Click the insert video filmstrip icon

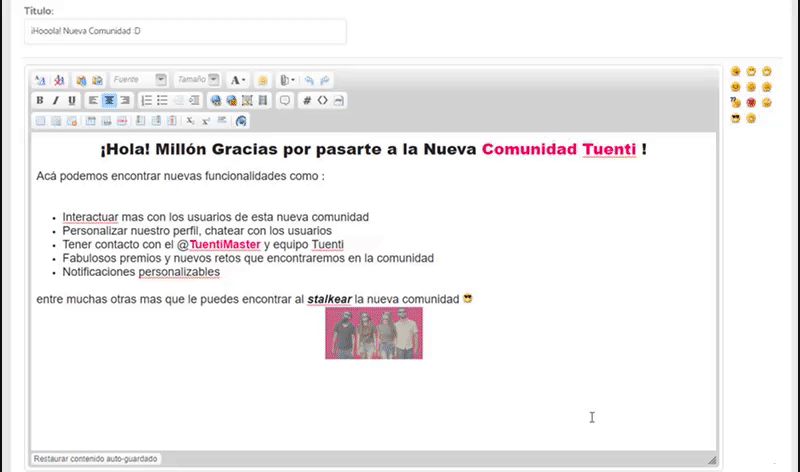[263, 101]
